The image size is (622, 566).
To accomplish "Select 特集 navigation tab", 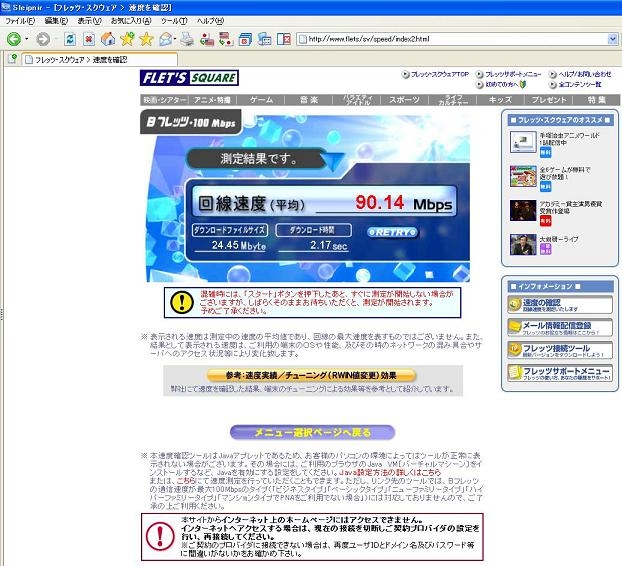I will 596,100.
